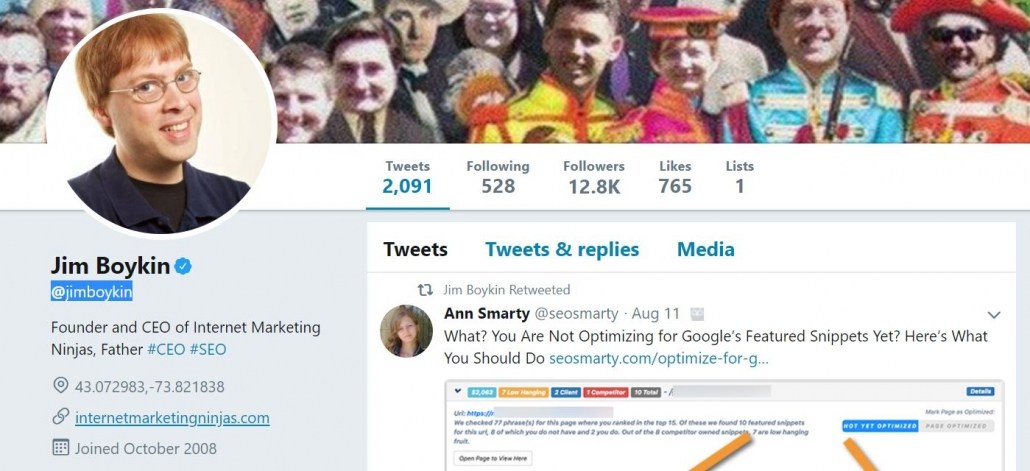1030x471 pixels.
Task: Open the seosmarty.com link in the tweet
Action: (x=658, y=358)
